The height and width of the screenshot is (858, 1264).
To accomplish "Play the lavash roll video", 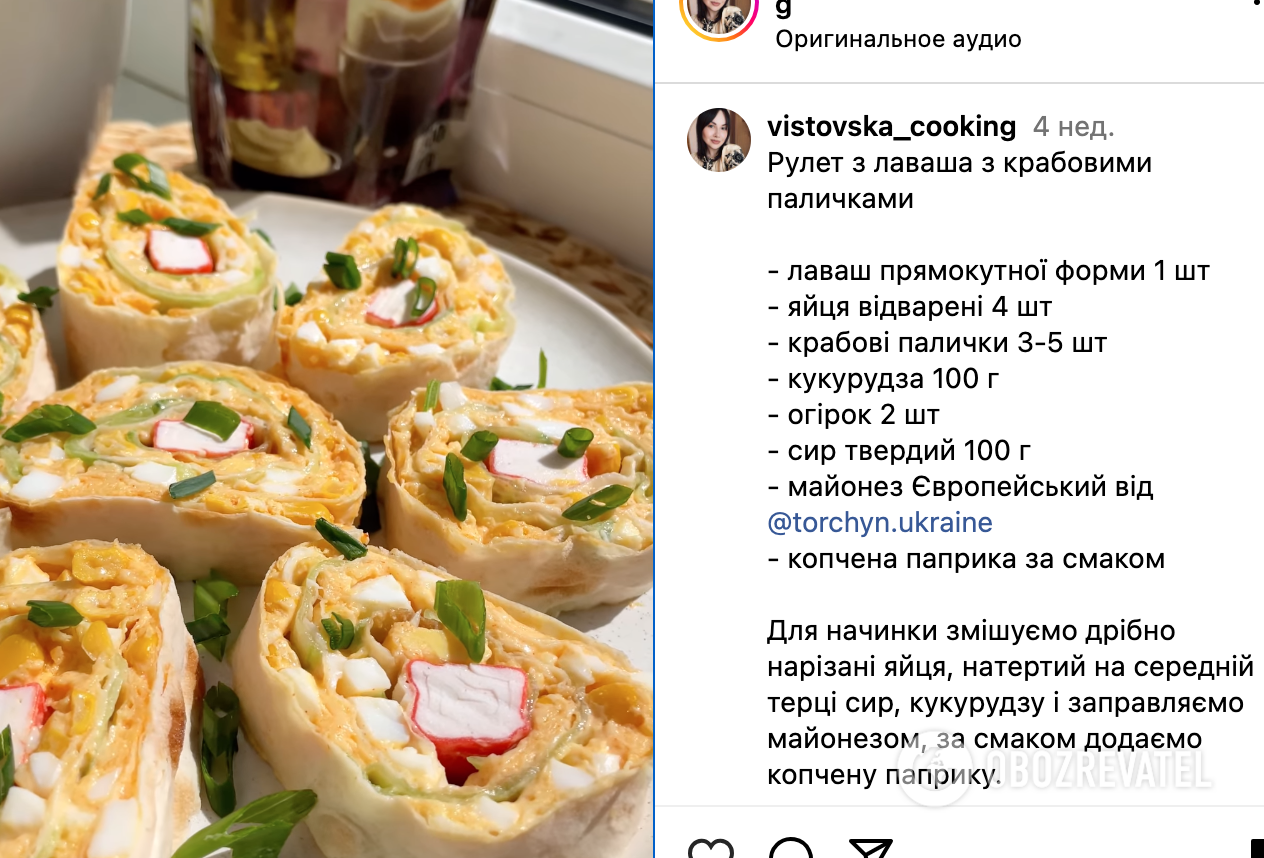I will pyautogui.click(x=326, y=429).
